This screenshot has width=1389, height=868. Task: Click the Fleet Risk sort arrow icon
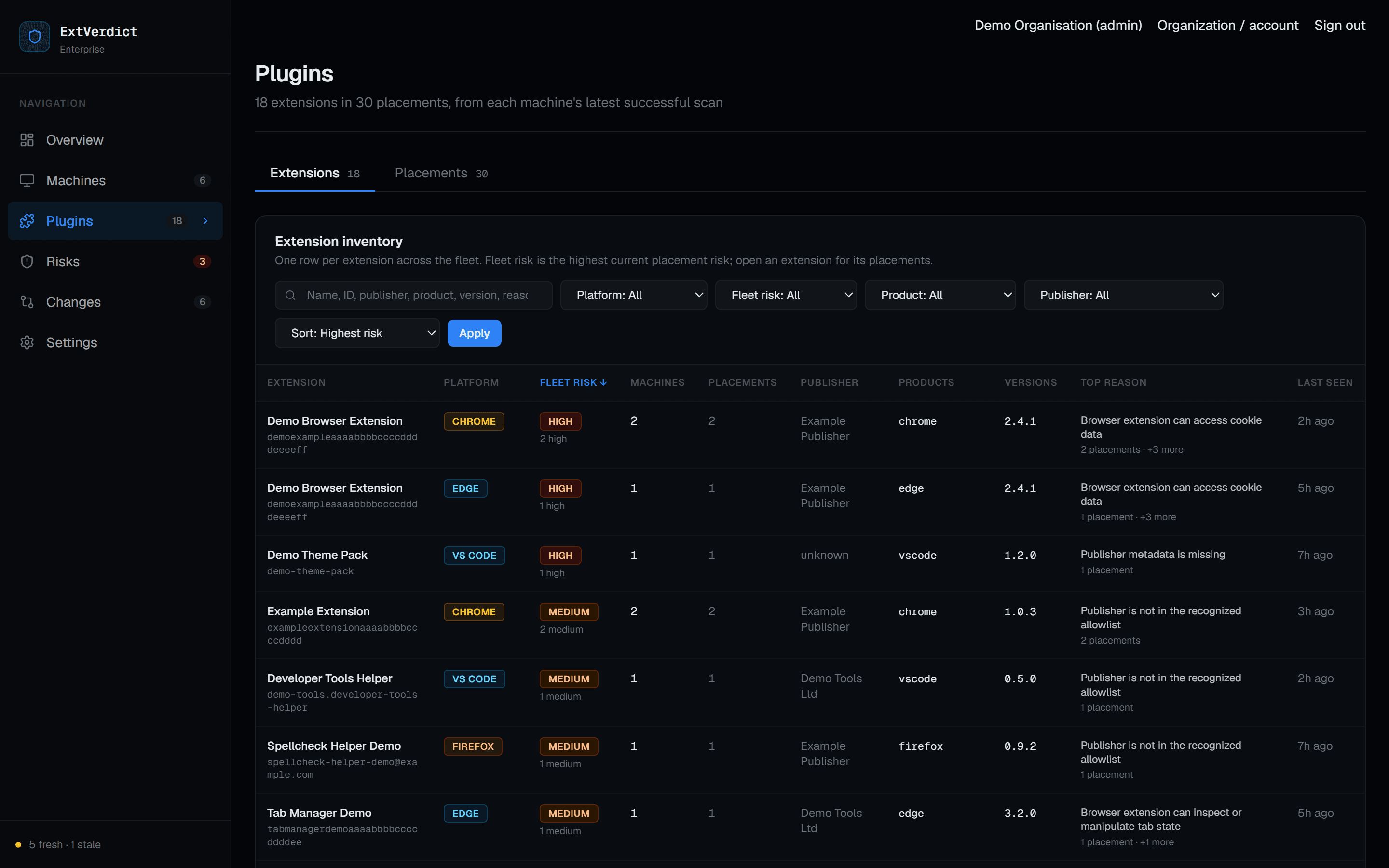coord(603,382)
